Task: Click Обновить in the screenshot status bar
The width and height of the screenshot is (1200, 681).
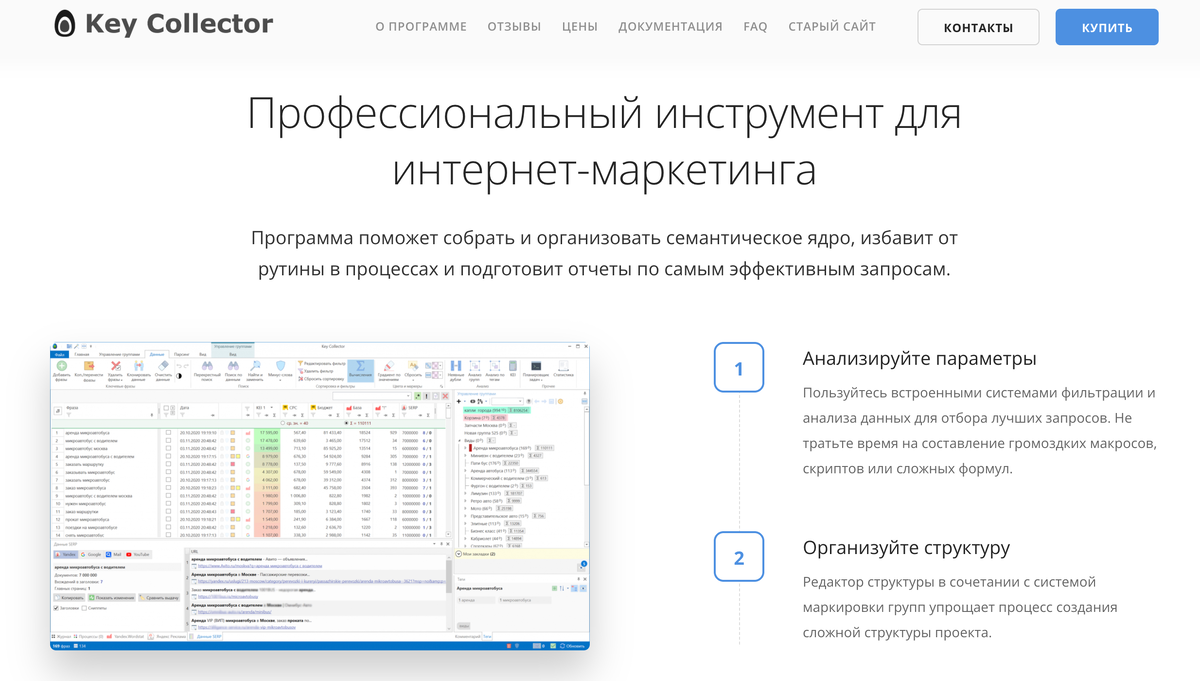Action: 573,645
